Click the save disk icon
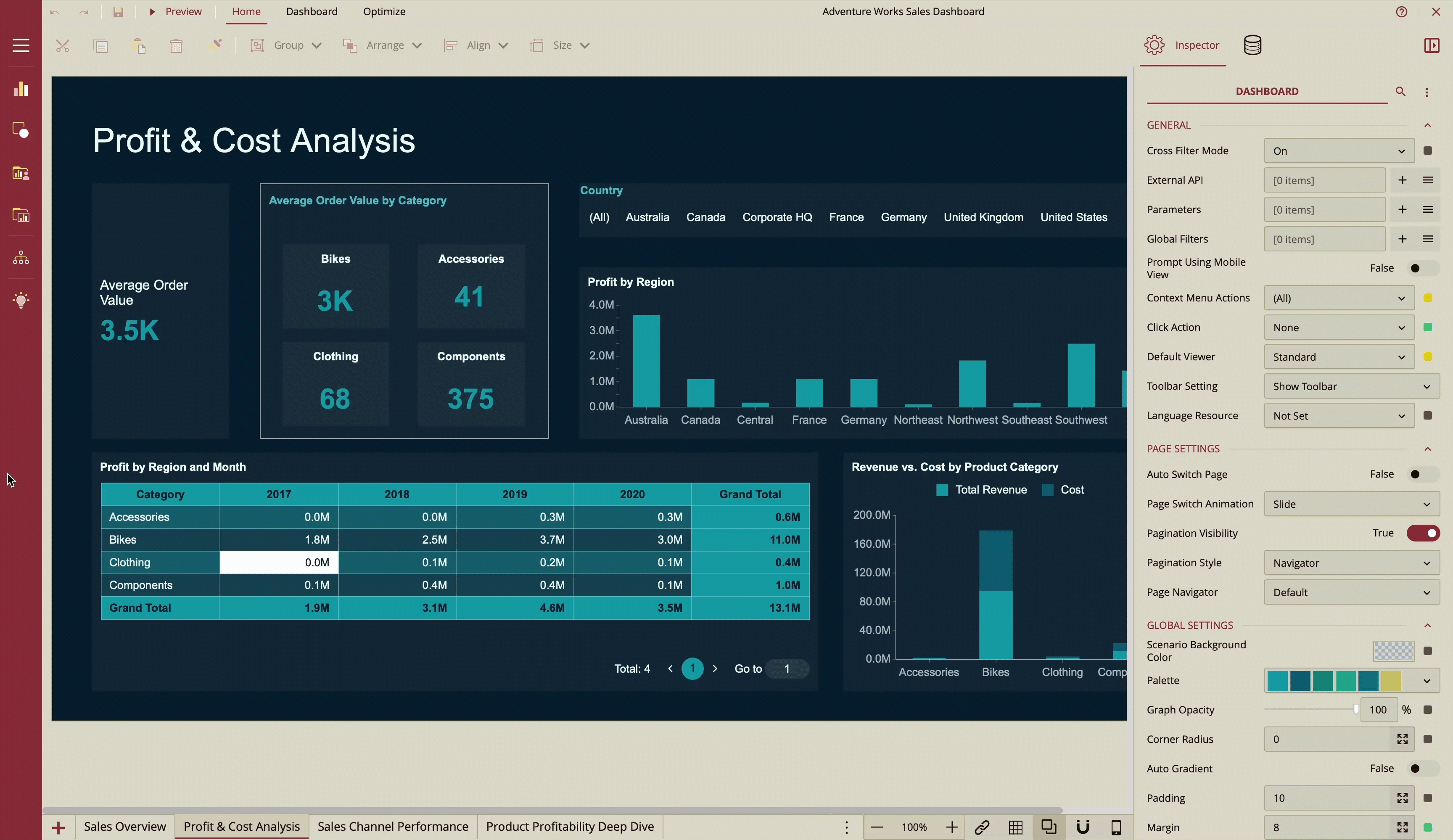Viewport: 1453px width, 840px height. (x=118, y=11)
